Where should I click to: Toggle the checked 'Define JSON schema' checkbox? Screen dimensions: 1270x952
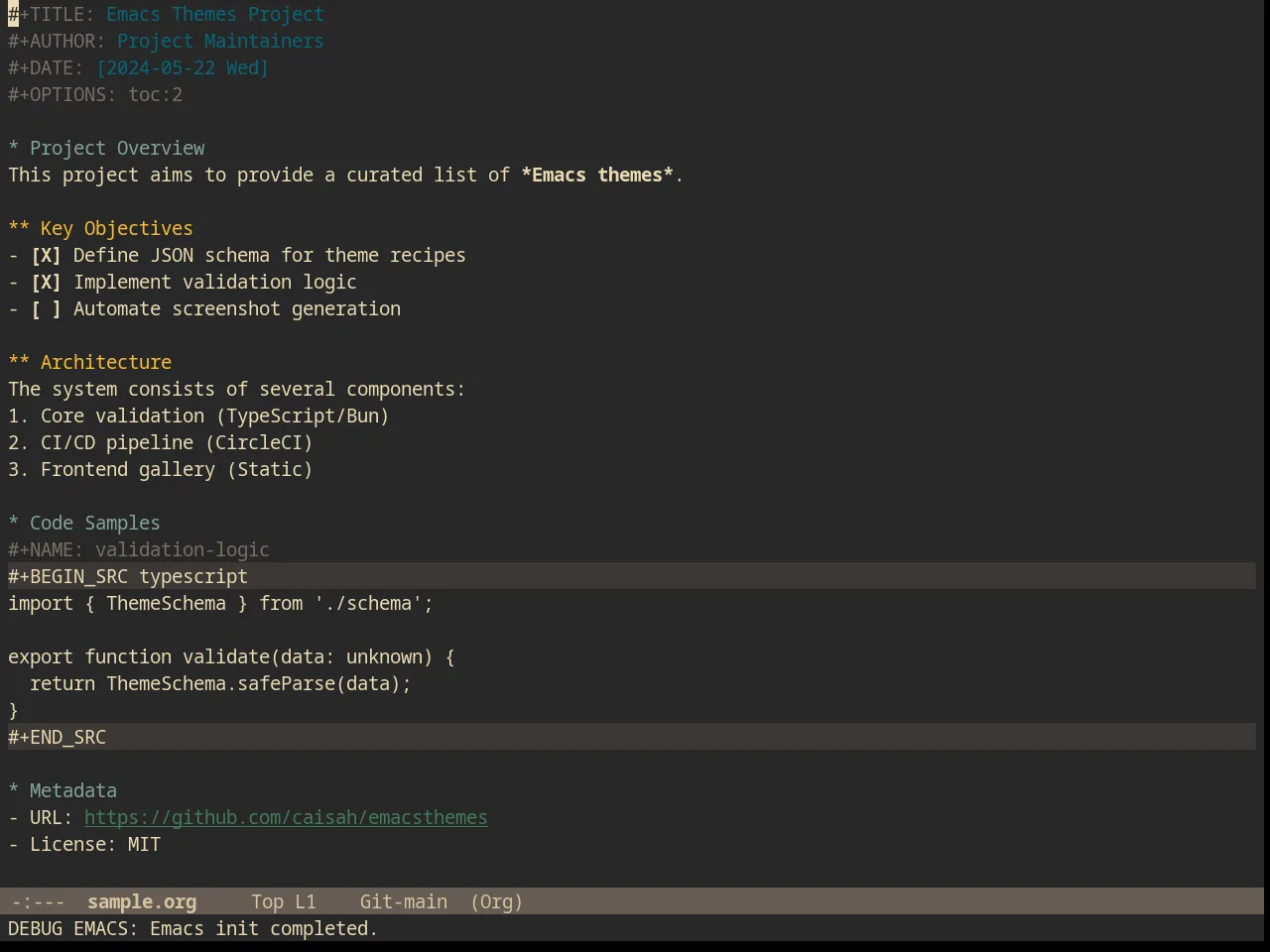tap(46, 256)
